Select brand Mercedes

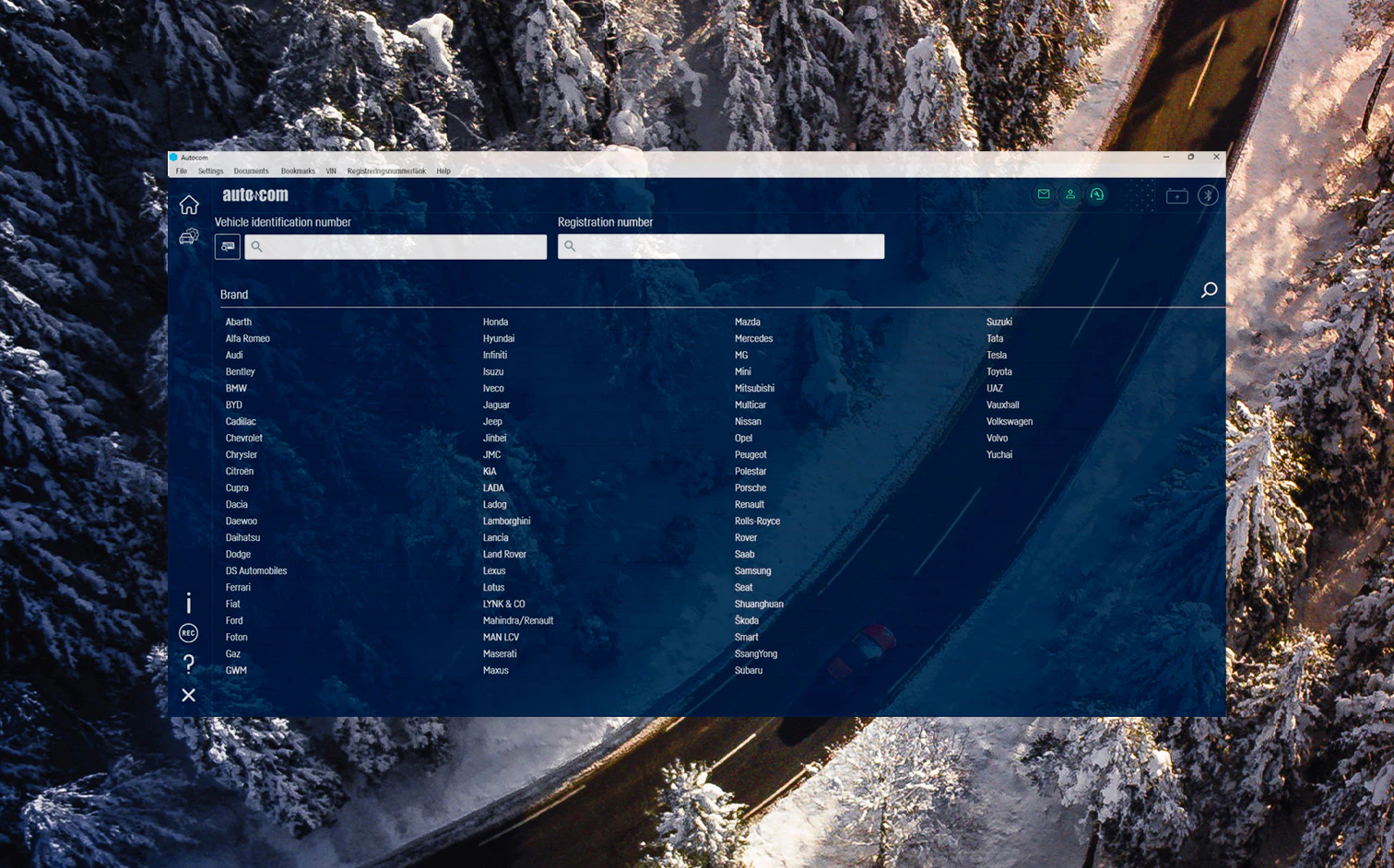(754, 338)
